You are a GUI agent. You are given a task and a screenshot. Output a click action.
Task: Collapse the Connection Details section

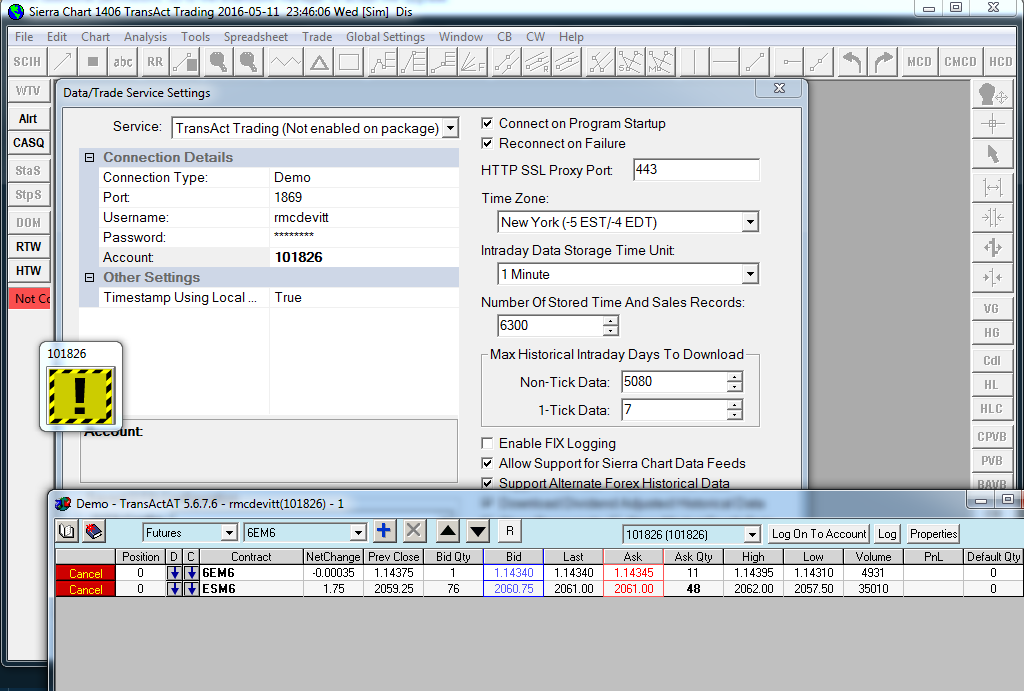[x=90, y=158]
